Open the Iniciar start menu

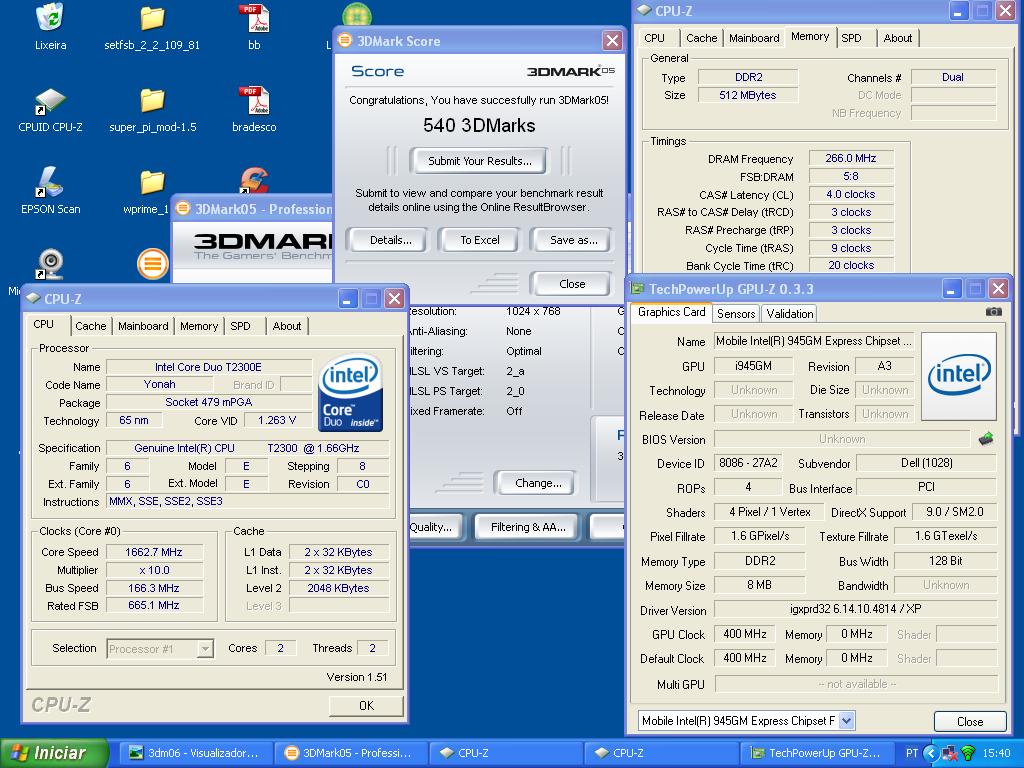click(x=54, y=753)
